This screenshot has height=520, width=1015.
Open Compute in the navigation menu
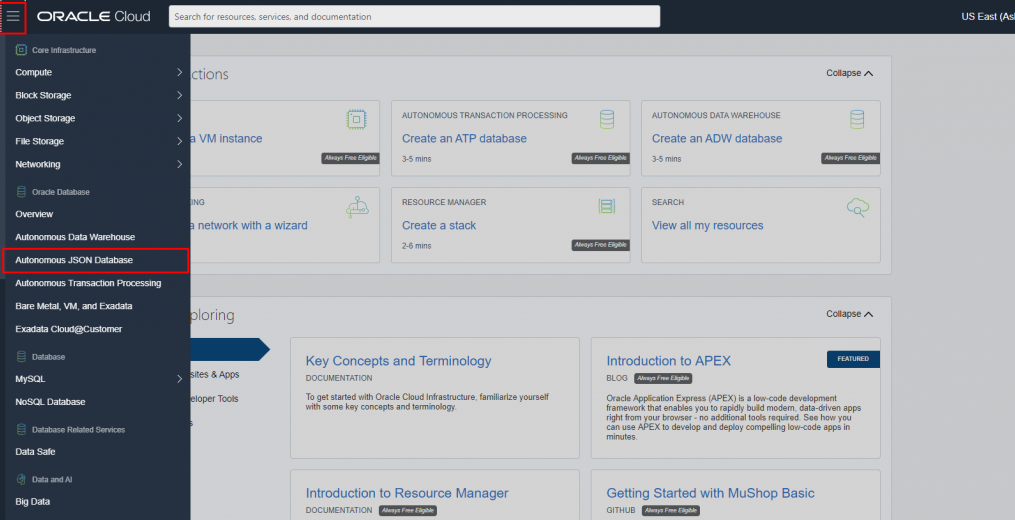(34, 72)
